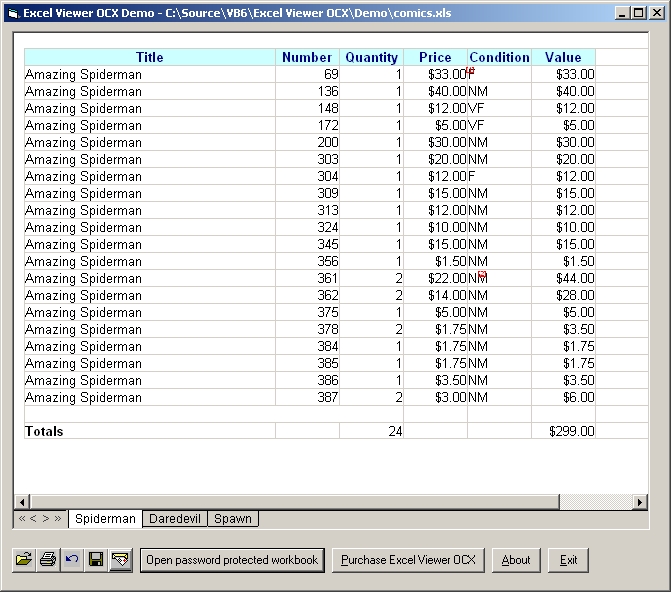The height and width of the screenshot is (592, 671).
Task: Click the $3.00 price cell for issue 387
Action: click(x=435, y=397)
